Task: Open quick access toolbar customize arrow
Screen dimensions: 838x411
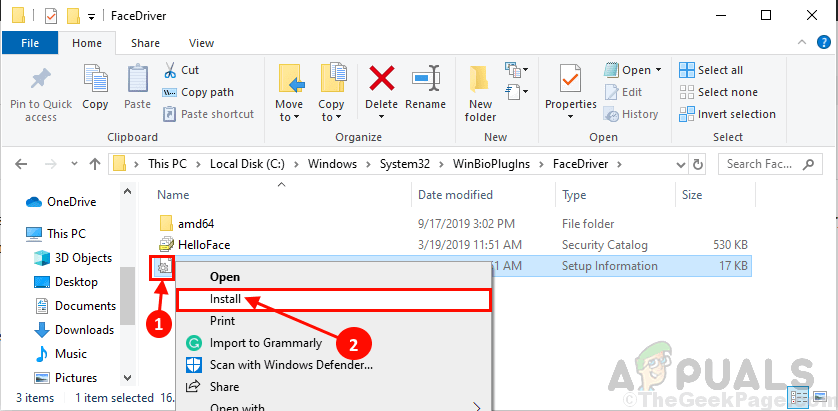Action: [x=91, y=17]
